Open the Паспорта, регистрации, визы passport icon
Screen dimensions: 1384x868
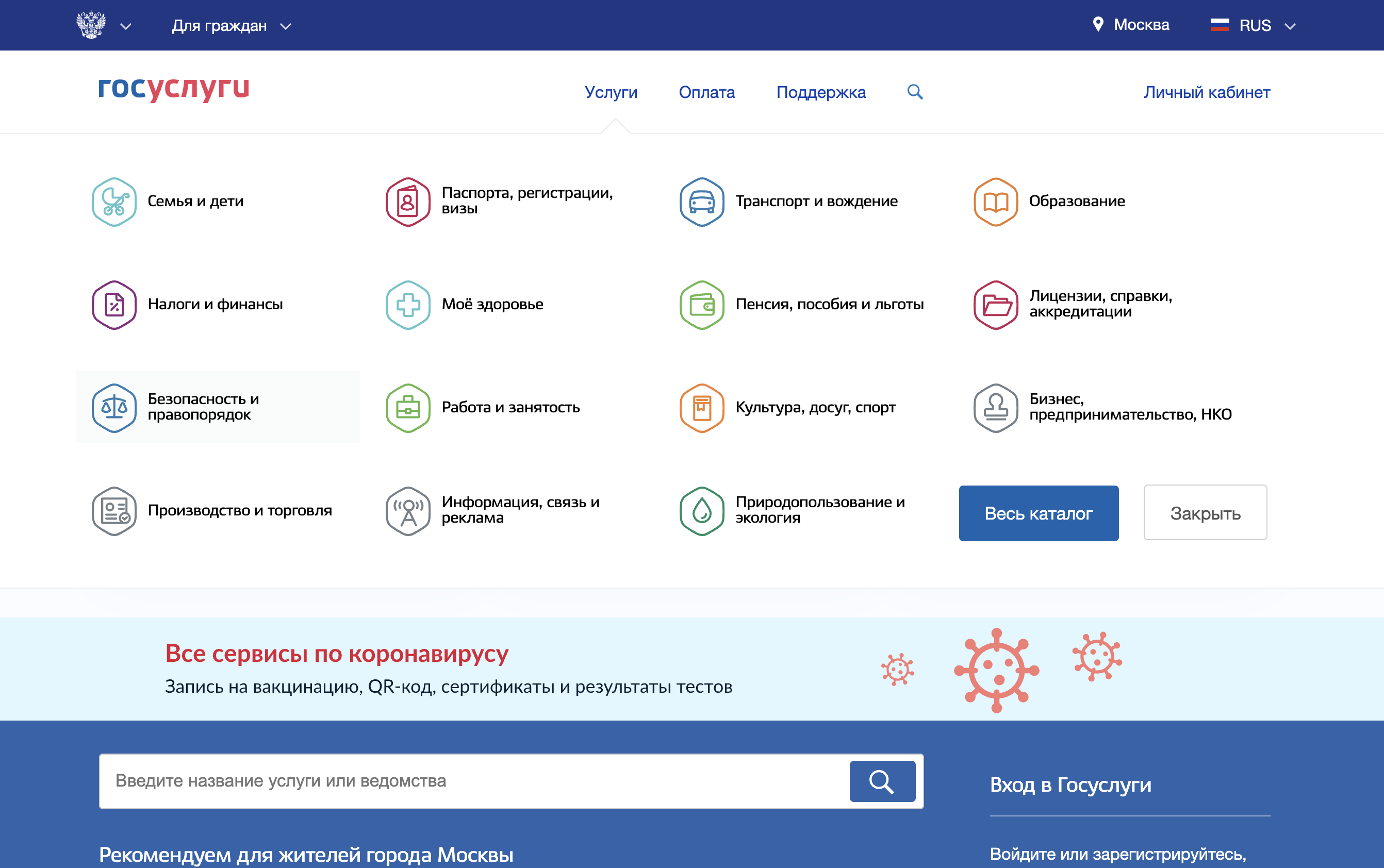[408, 202]
